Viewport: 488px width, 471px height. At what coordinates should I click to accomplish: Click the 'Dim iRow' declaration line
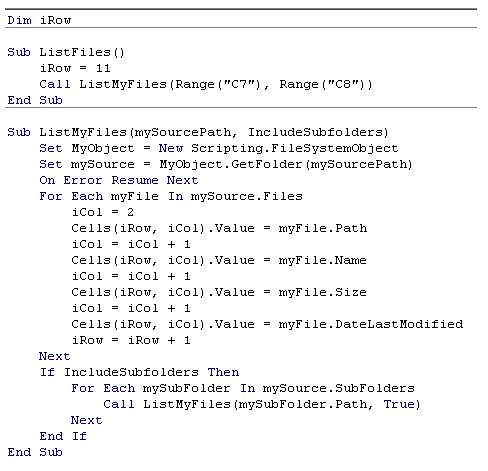[x=39, y=20]
